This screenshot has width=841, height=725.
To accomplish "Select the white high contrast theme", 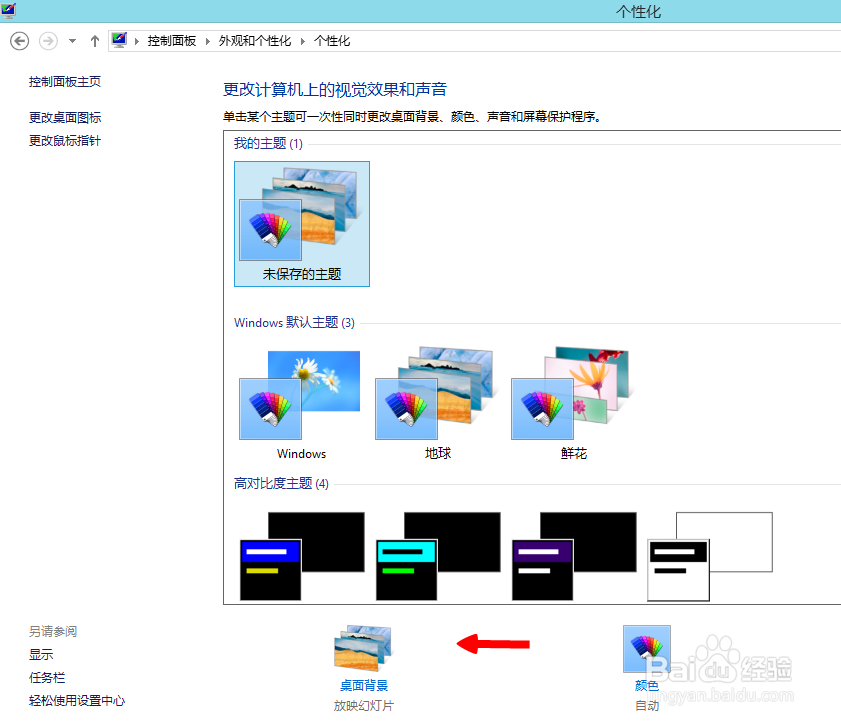I will (710, 556).
